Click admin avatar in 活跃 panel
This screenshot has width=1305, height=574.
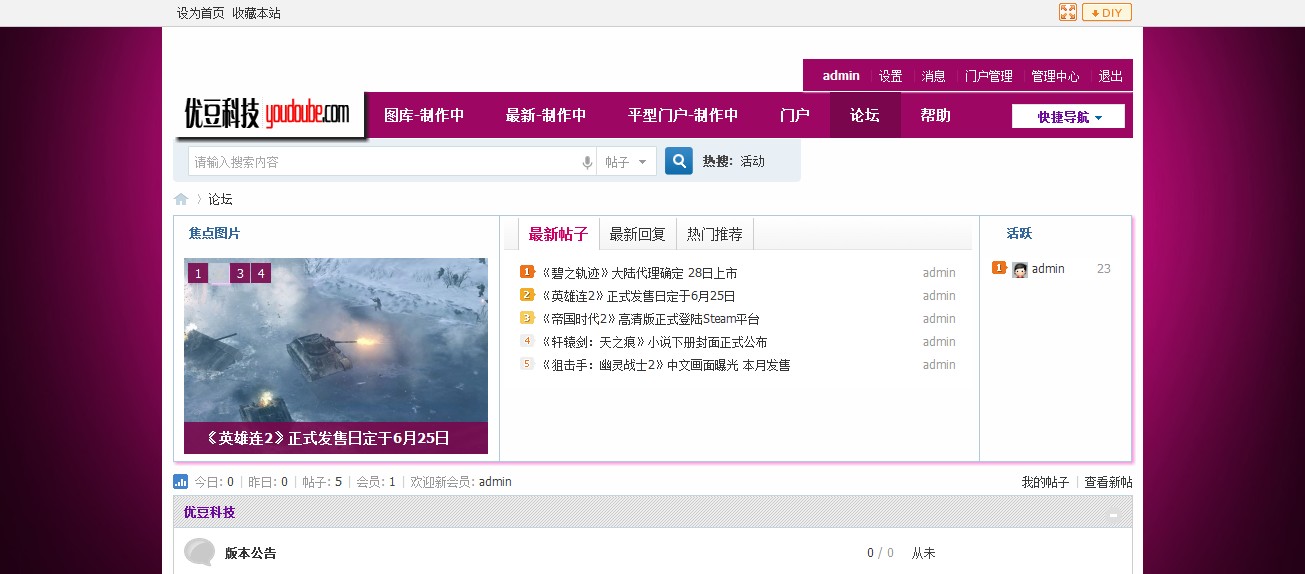click(1020, 269)
